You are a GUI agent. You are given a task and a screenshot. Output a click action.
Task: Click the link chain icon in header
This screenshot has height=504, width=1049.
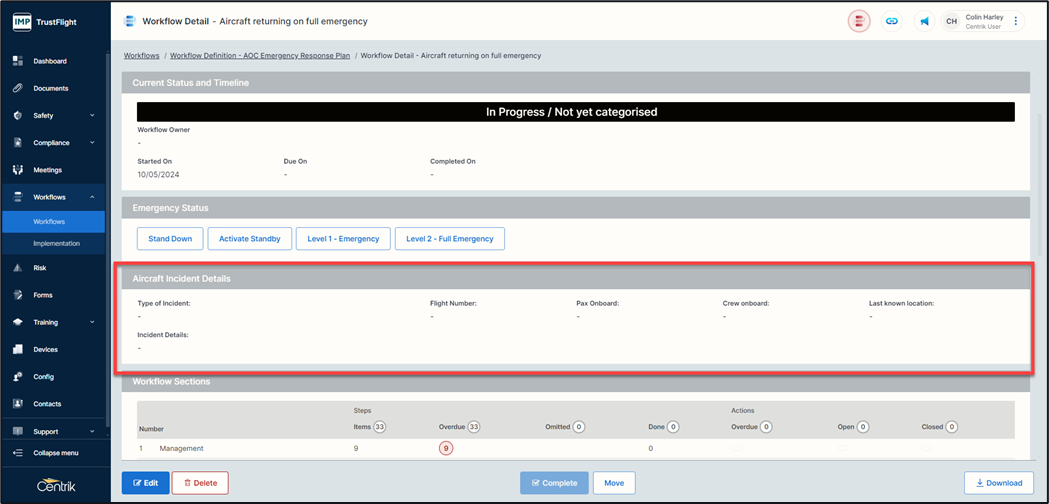coord(891,21)
